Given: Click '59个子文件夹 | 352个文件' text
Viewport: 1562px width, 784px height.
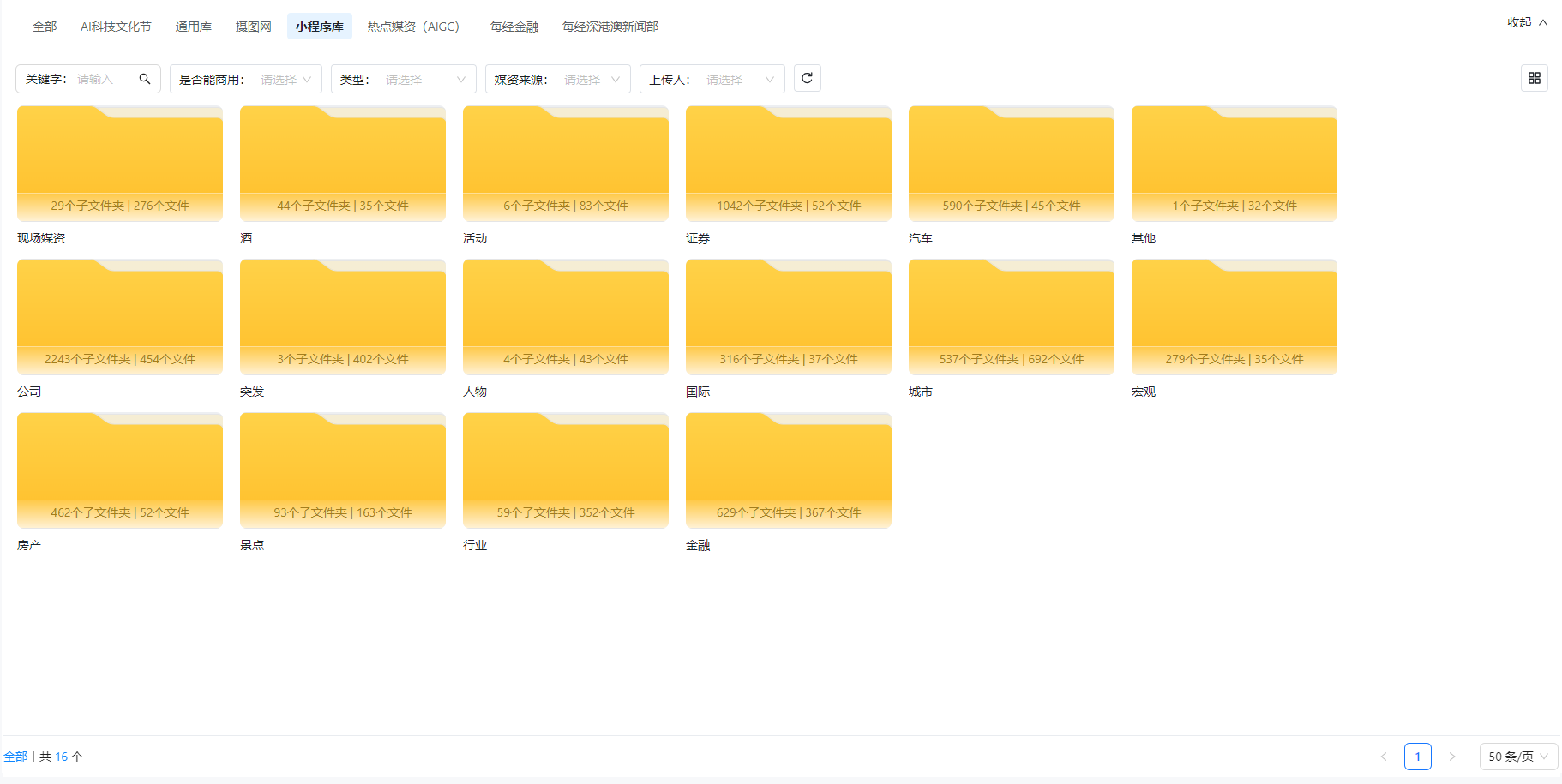Looking at the screenshot, I should click(x=566, y=512).
